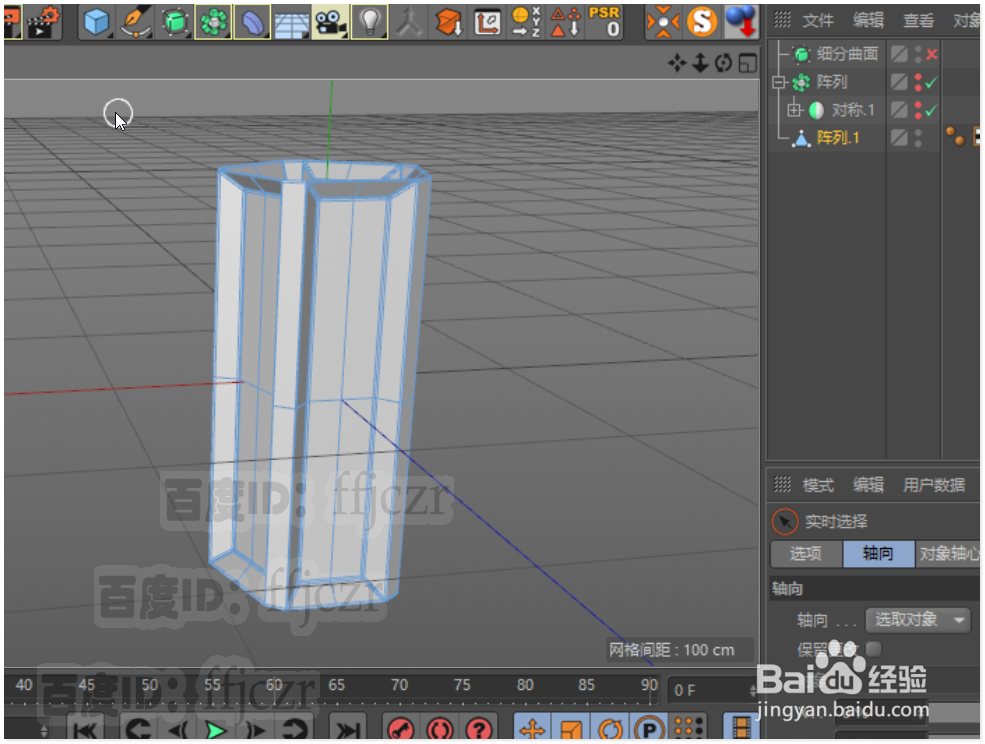Image resolution: width=985 pixels, height=744 pixels.
Task: Add a light bulb object
Action: (x=369, y=22)
